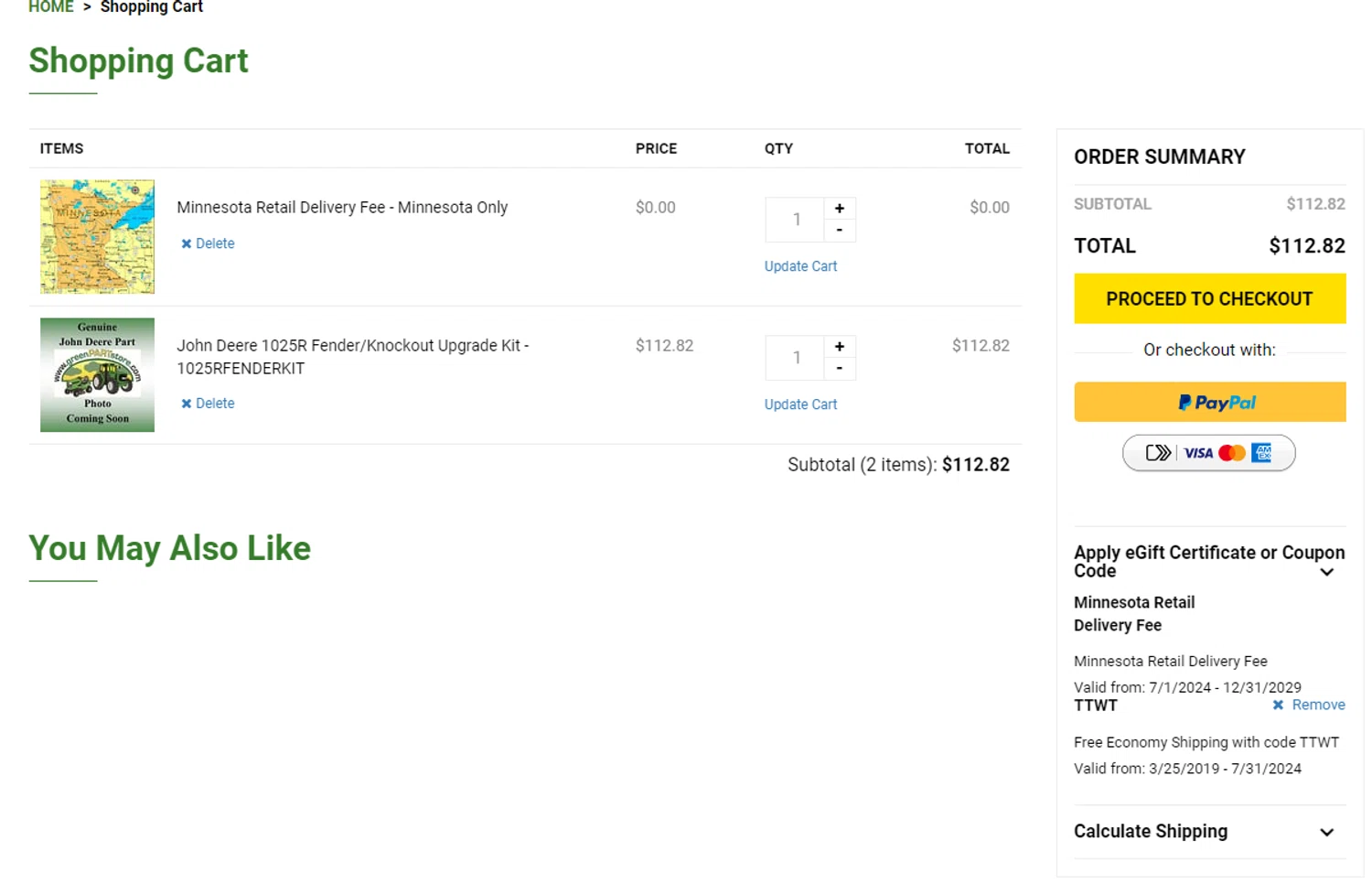Viewport: 1372px width, 884px height.
Task: Pay with the PayPal button
Action: pos(1209,402)
